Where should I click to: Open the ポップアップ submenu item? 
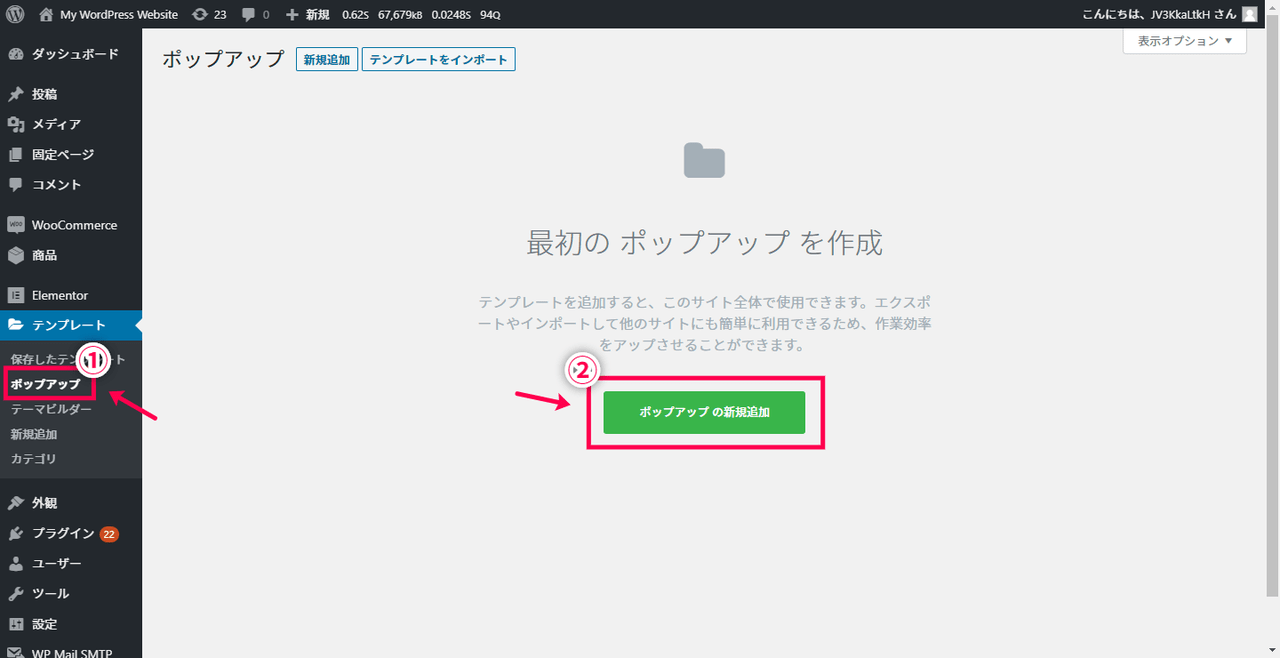pyautogui.click(x=45, y=384)
